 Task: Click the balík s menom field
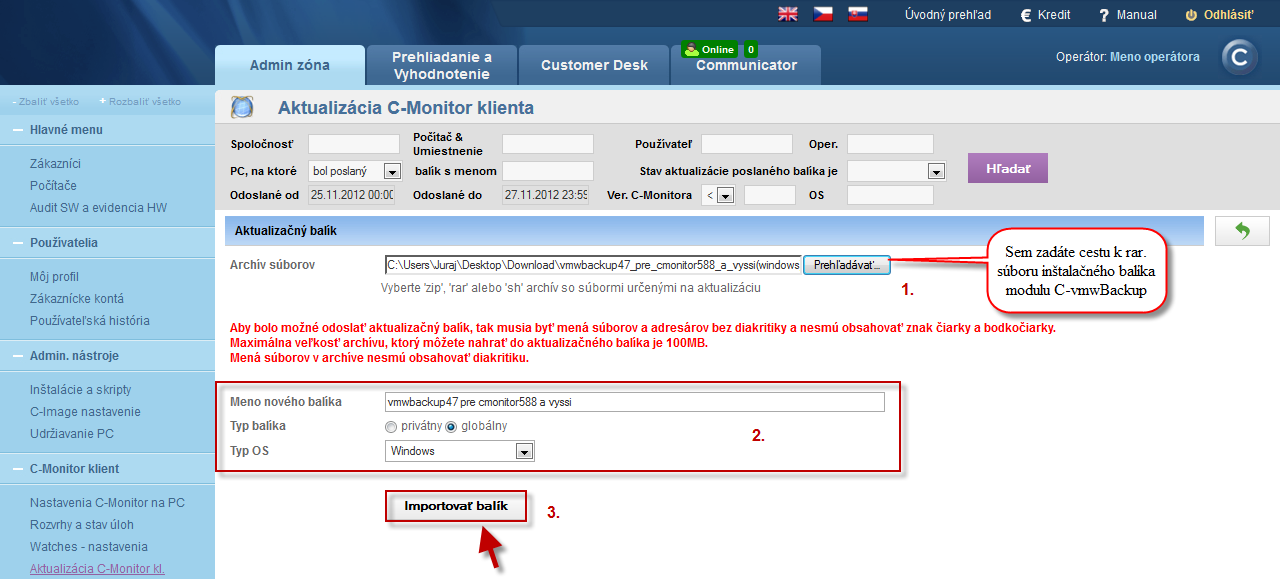coord(548,171)
